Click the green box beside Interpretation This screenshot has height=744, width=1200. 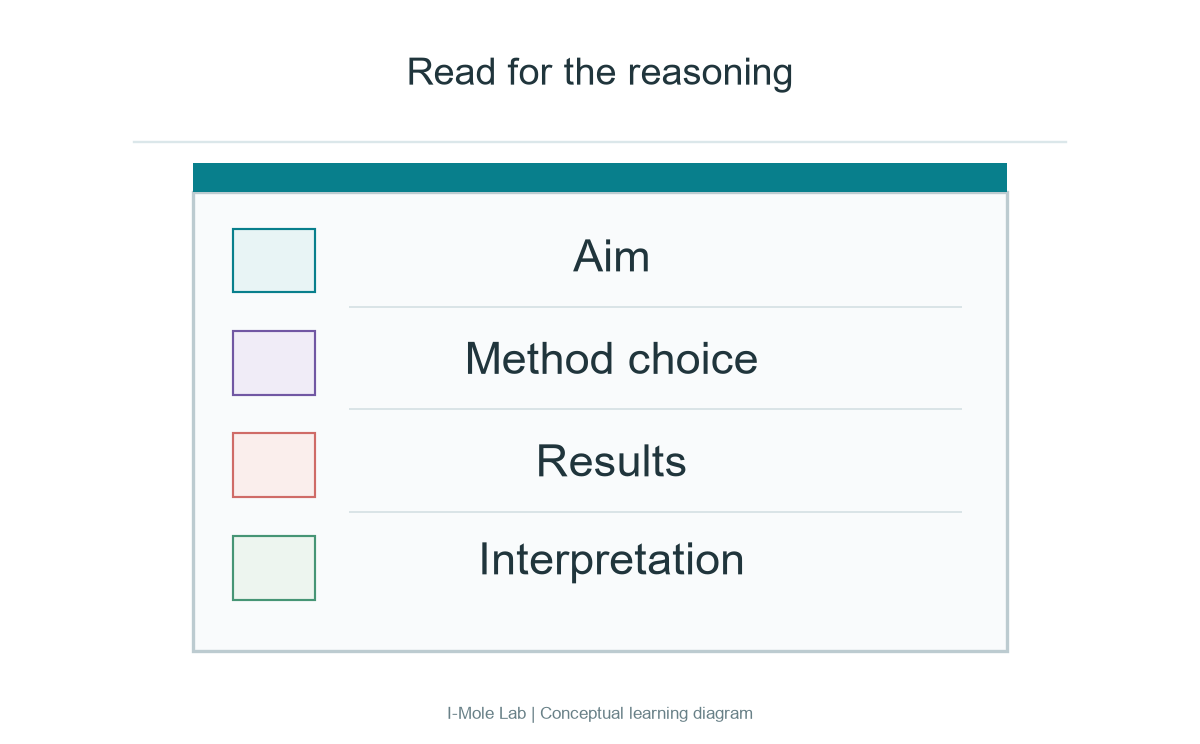click(x=274, y=568)
